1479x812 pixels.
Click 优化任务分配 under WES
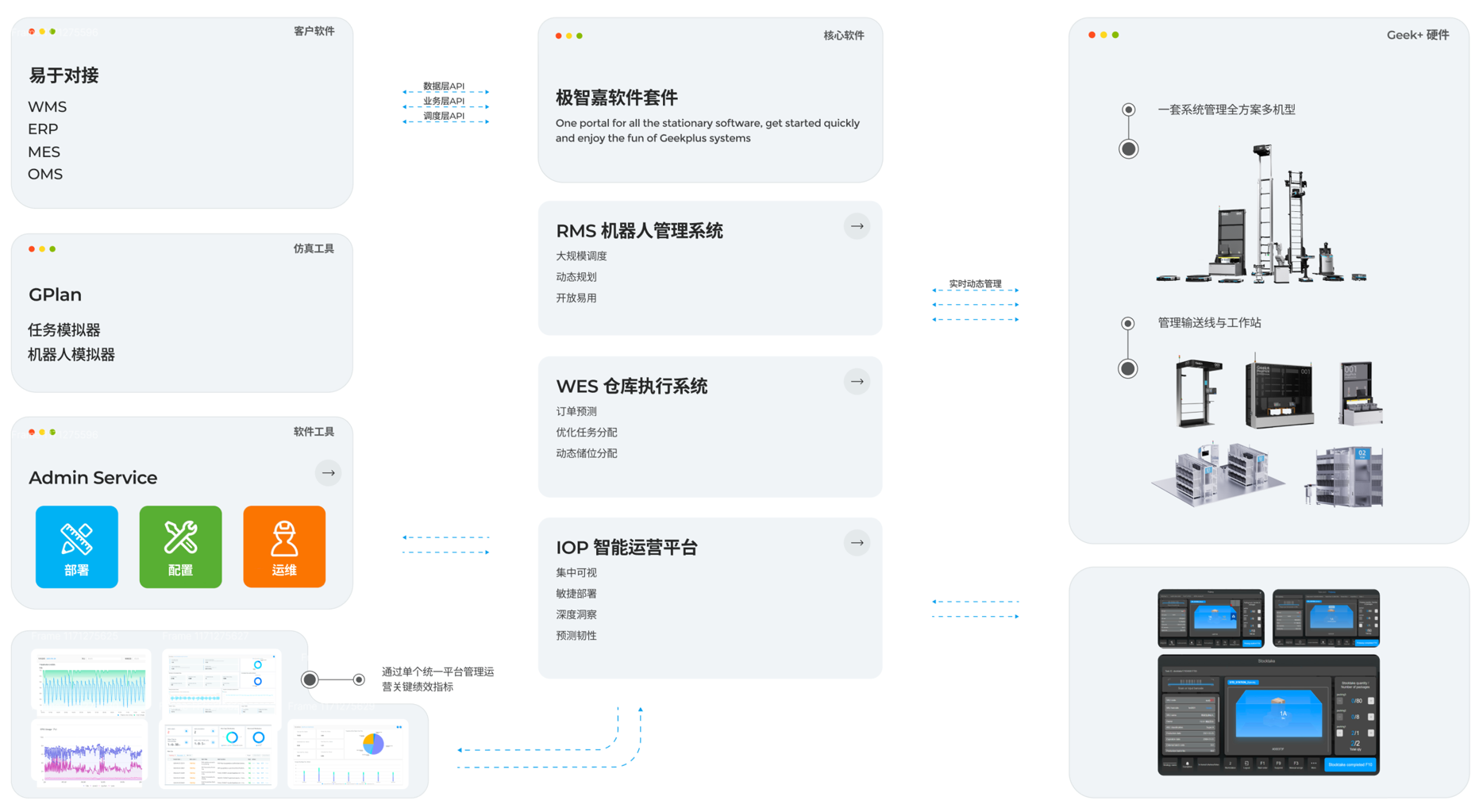pyautogui.click(x=586, y=432)
